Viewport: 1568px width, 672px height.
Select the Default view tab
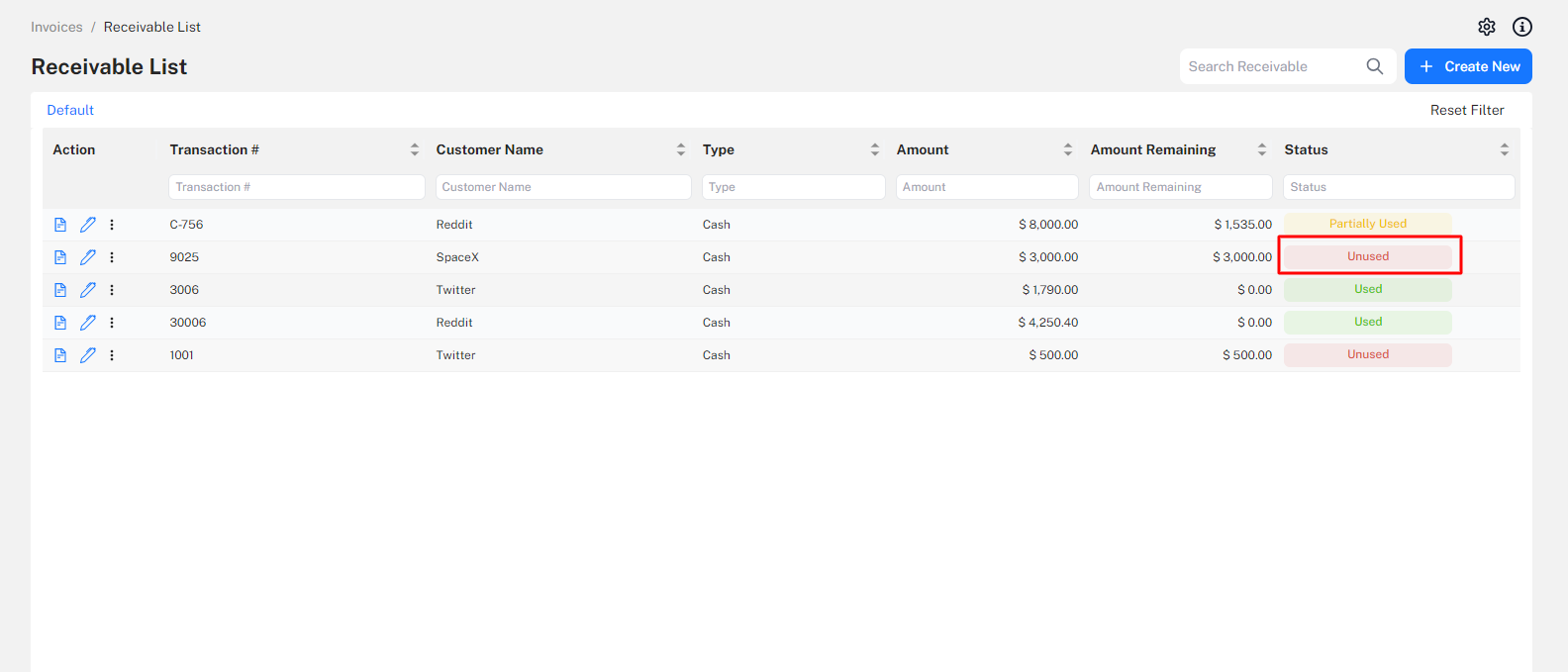(x=70, y=110)
